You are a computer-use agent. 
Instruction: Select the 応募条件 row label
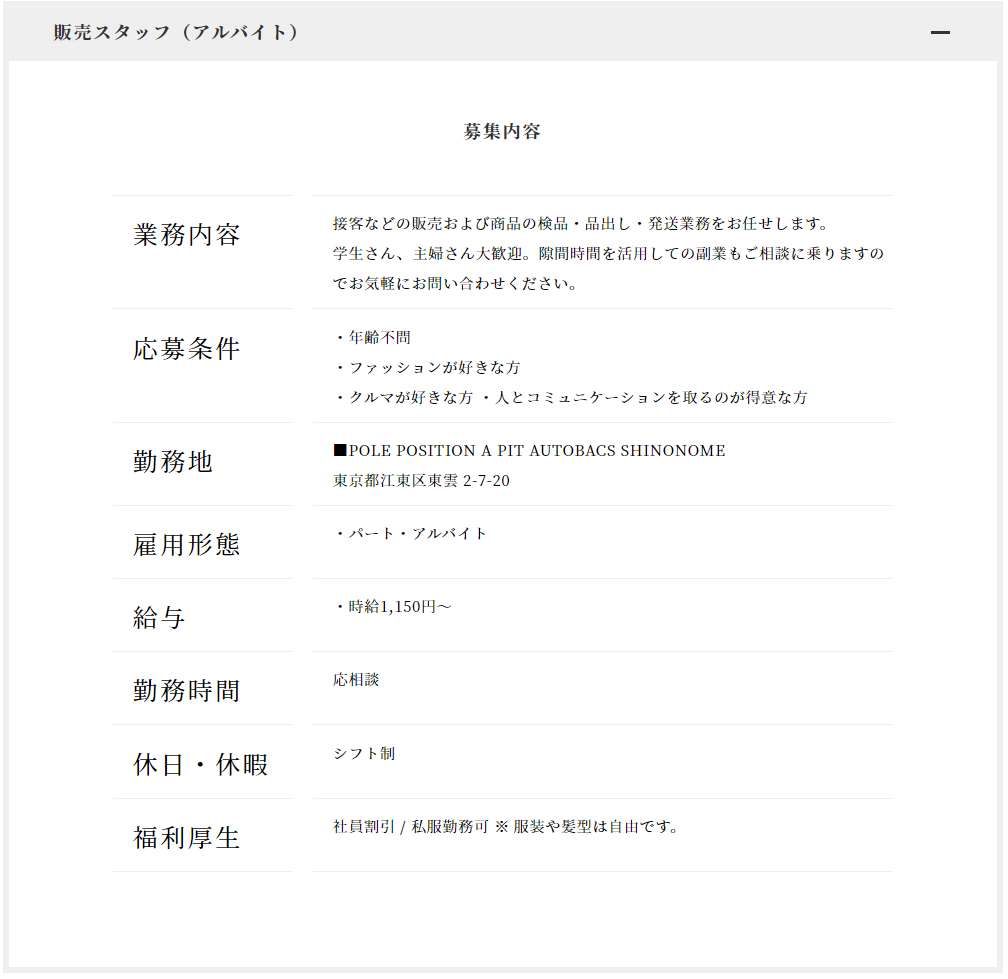187,350
